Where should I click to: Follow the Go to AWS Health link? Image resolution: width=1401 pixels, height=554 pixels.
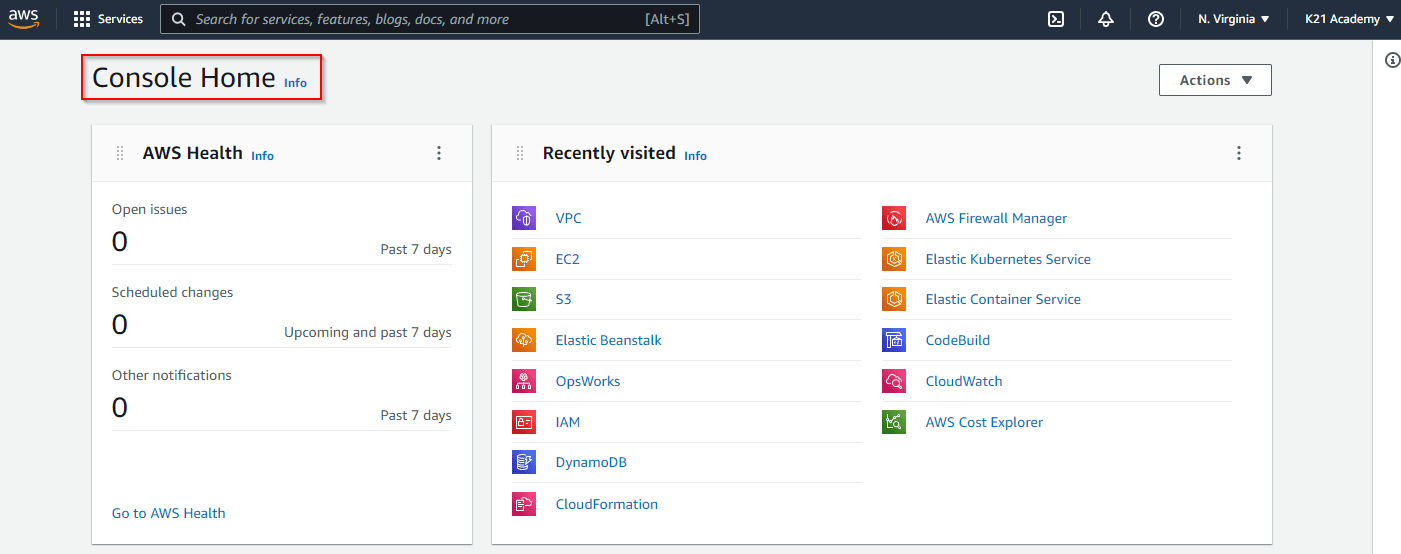tap(168, 513)
